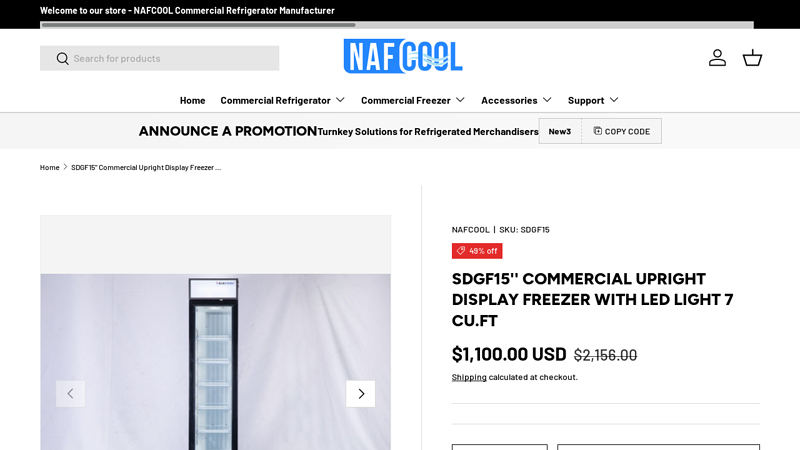This screenshot has height=450, width=800.
Task: Expand the Support menu
Action: (x=593, y=100)
